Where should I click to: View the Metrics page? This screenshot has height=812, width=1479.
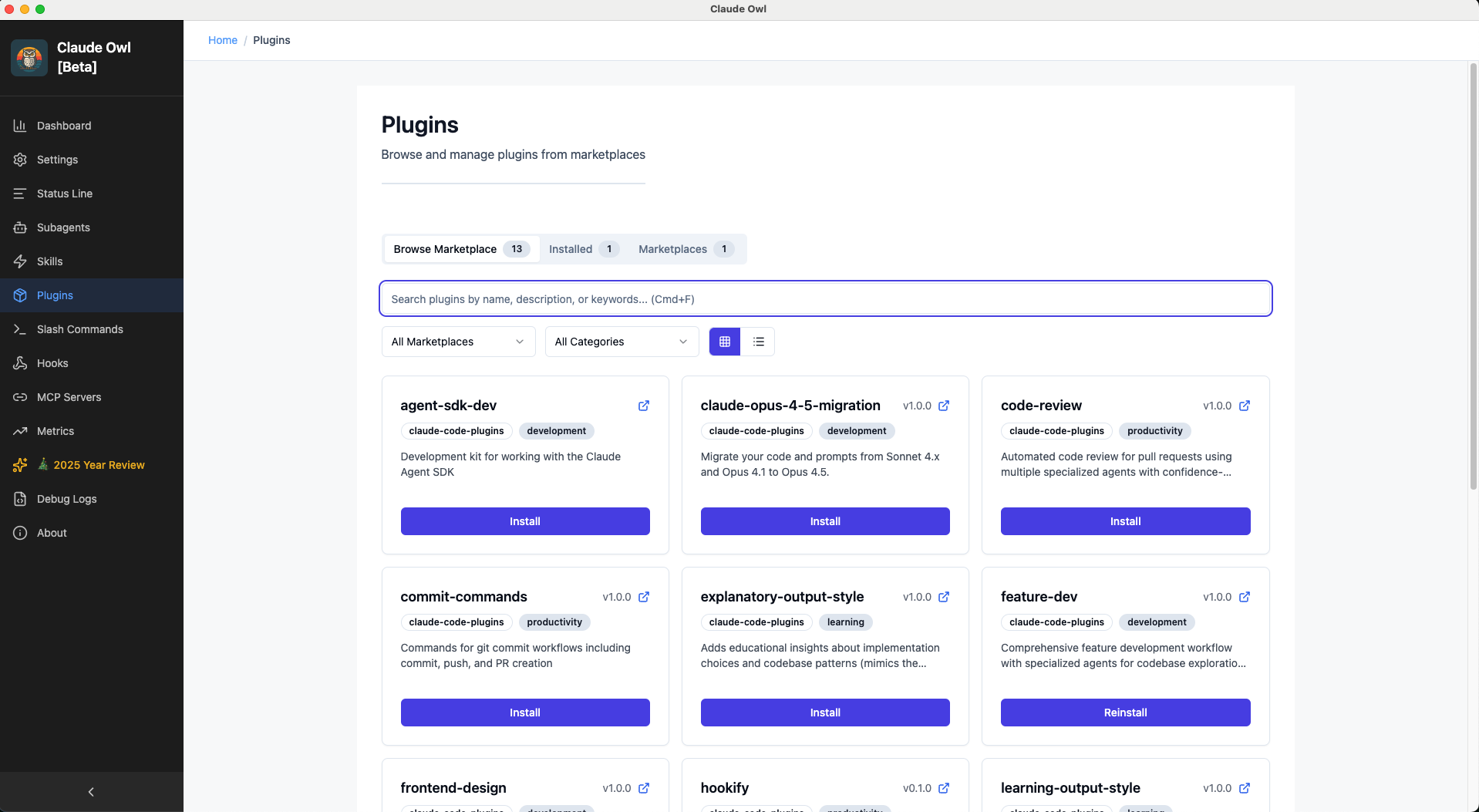point(55,431)
